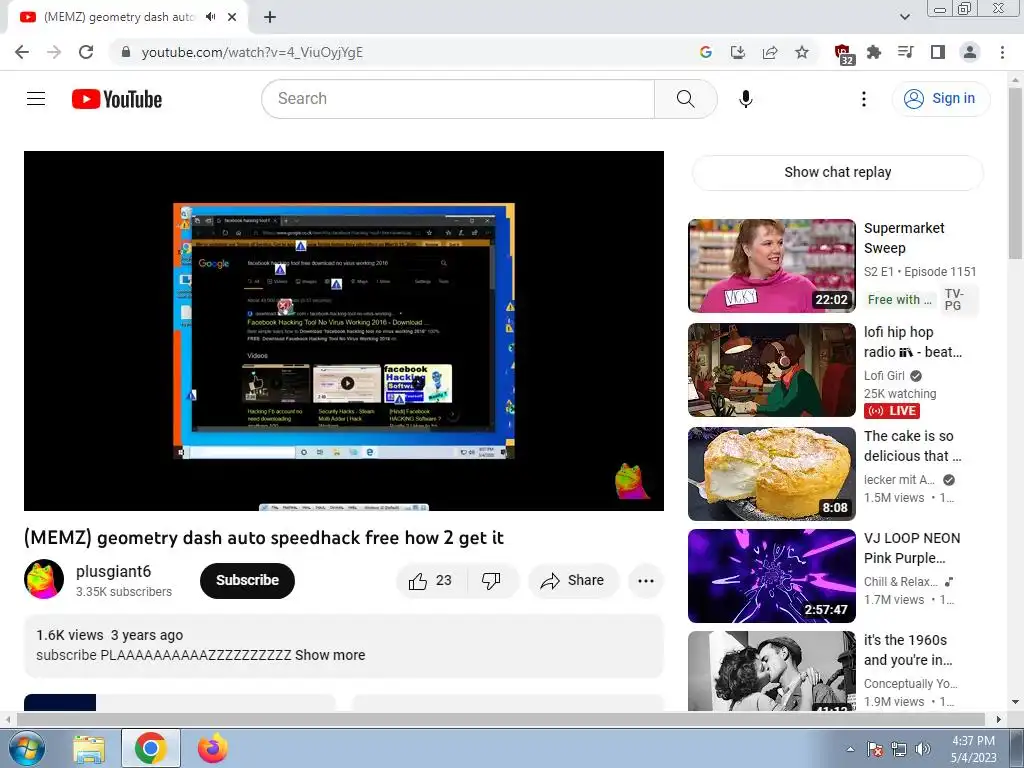Open 'it's the 1960s' video thumbnail
This screenshot has height=768, width=1024.
tap(771, 671)
